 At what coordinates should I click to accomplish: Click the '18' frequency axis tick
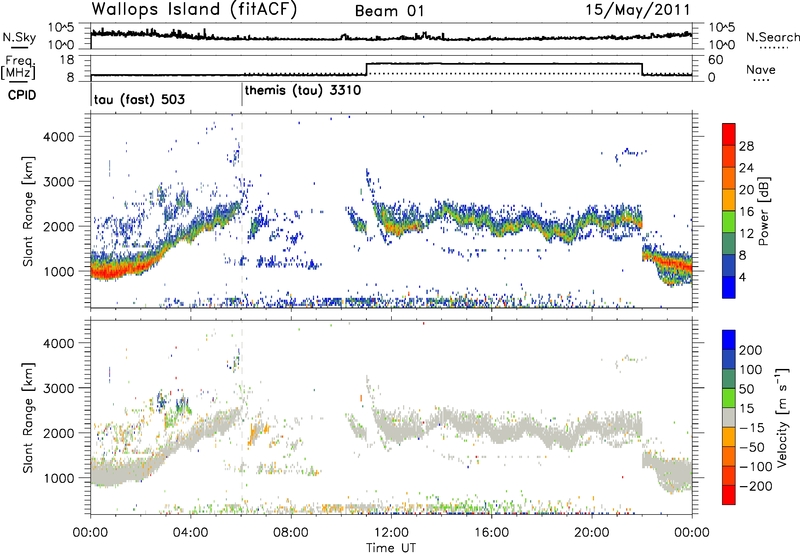pyautogui.click(x=68, y=60)
